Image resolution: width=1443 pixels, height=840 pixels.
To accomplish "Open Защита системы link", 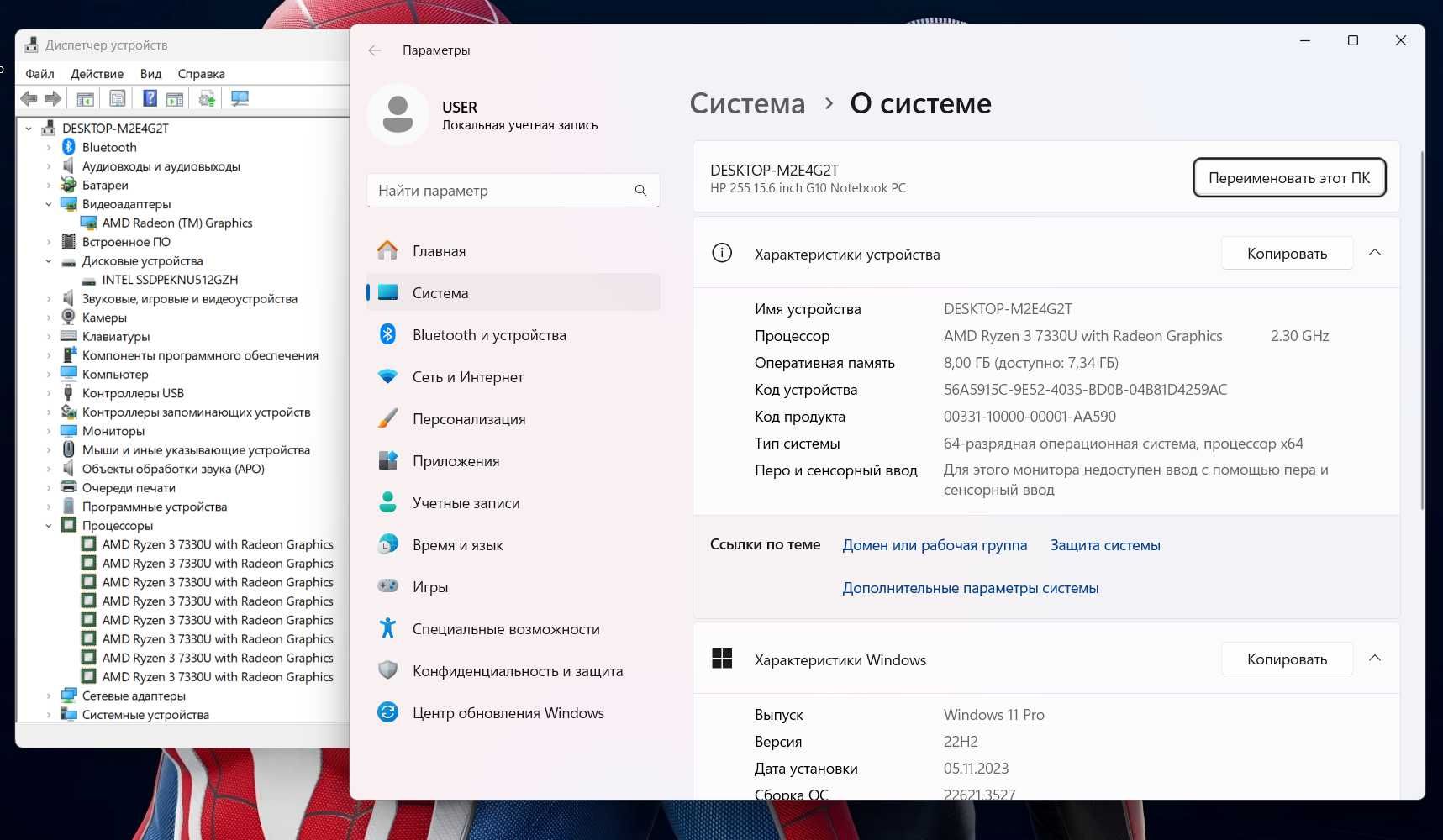I will (x=1105, y=545).
